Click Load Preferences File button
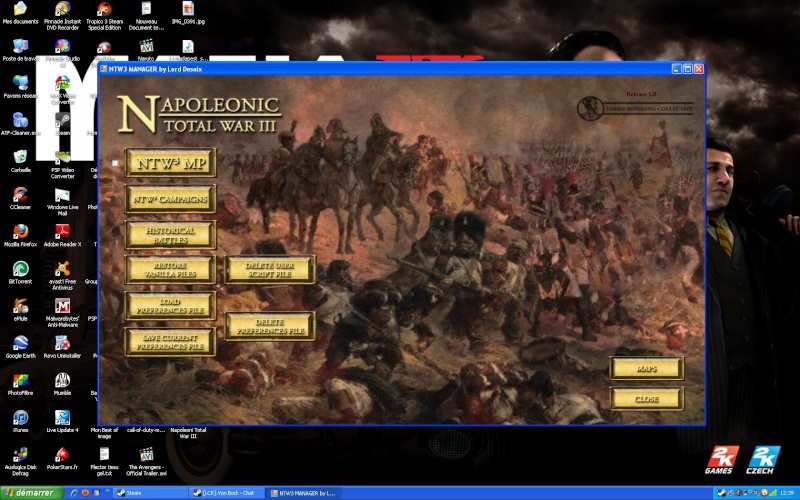This screenshot has height=500, width=800. click(x=170, y=306)
